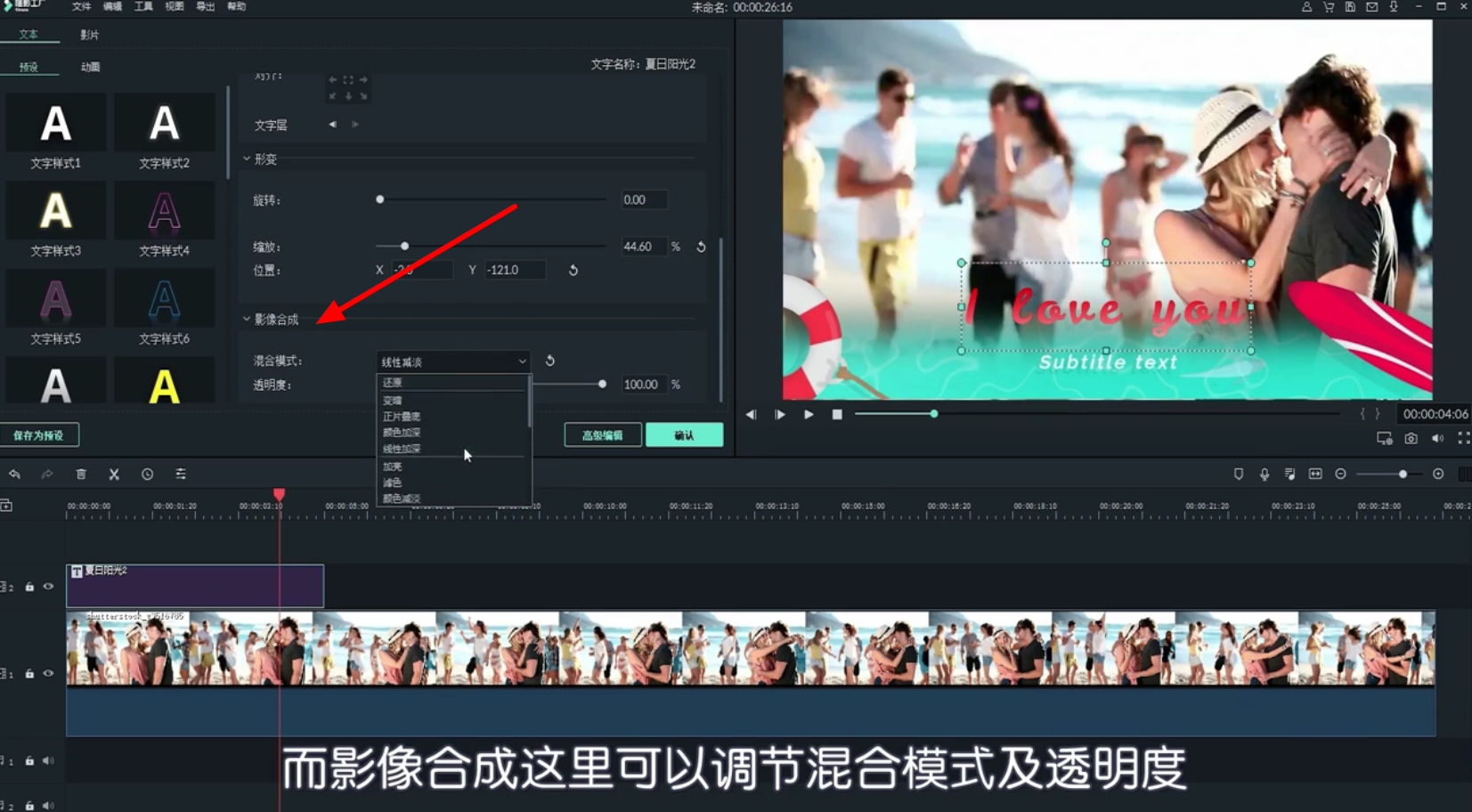The height and width of the screenshot is (812, 1472).
Task: Reset the scale value with its reset arrow
Action: (702, 247)
